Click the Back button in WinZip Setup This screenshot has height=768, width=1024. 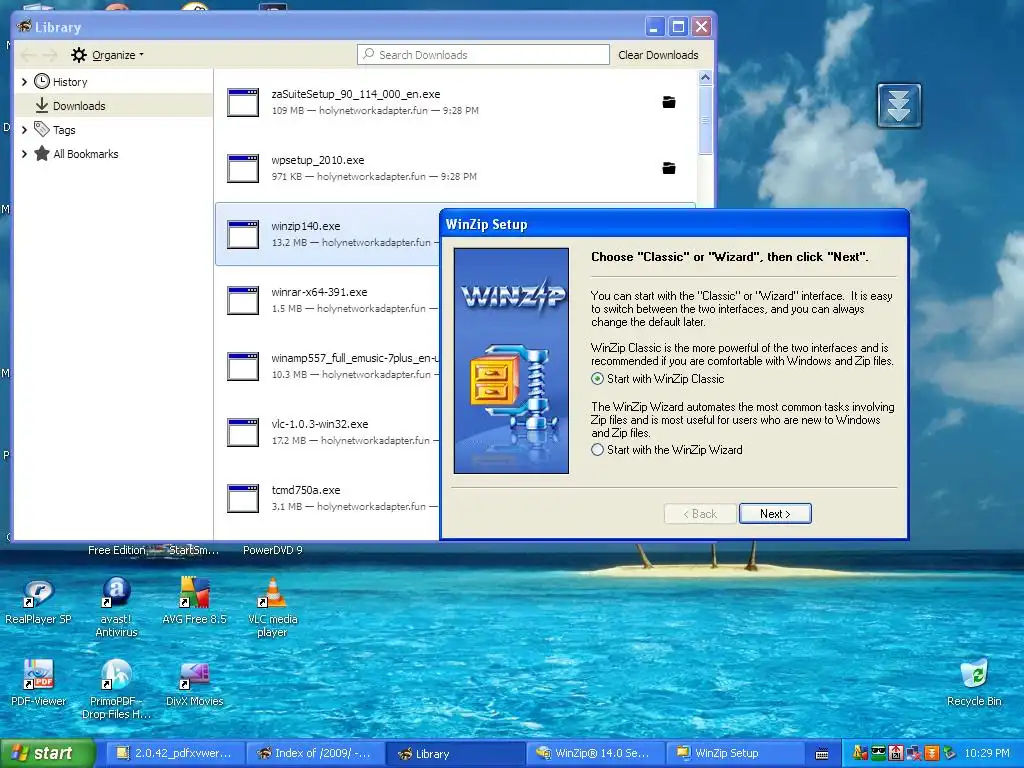click(x=700, y=513)
